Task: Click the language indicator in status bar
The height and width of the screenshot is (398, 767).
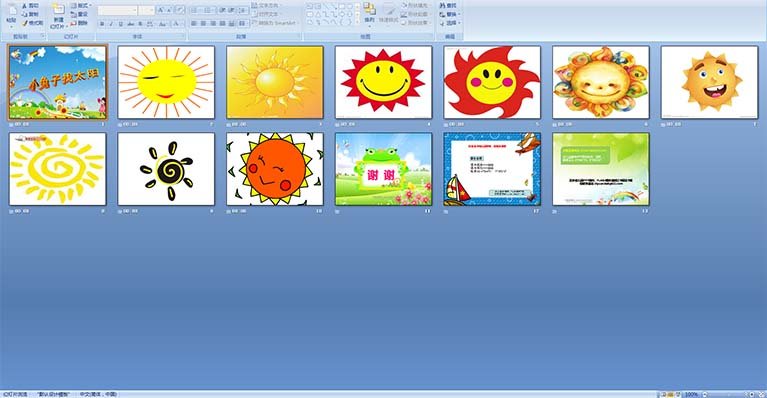Action: (98, 394)
